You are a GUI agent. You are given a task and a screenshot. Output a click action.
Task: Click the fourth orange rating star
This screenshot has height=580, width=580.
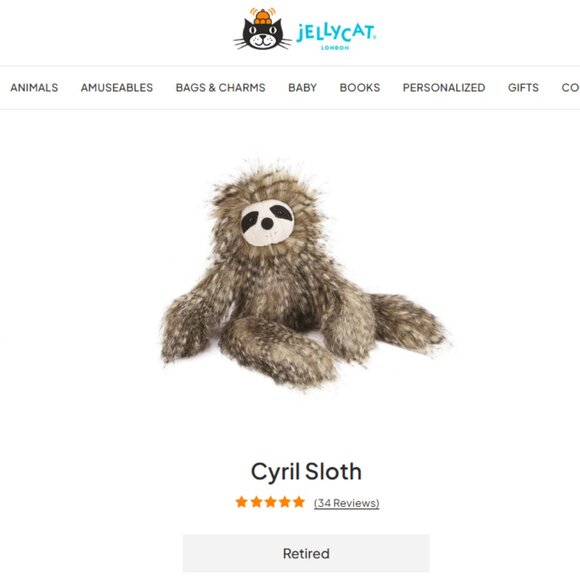pyautogui.click(x=284, y=502)
